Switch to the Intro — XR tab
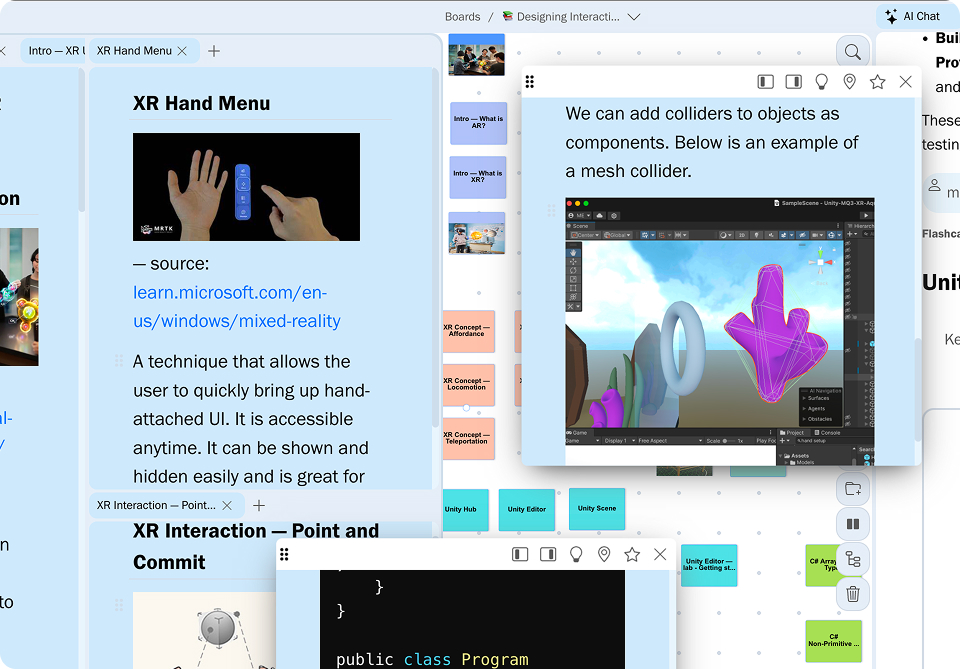Viewport: 960px width, 669px height. (55, 51)
